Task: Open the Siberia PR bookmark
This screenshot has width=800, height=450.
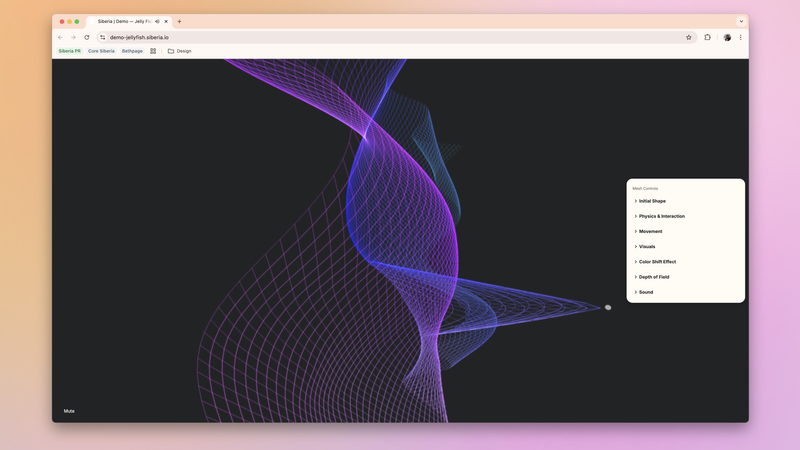Action: tap(69, 51)
